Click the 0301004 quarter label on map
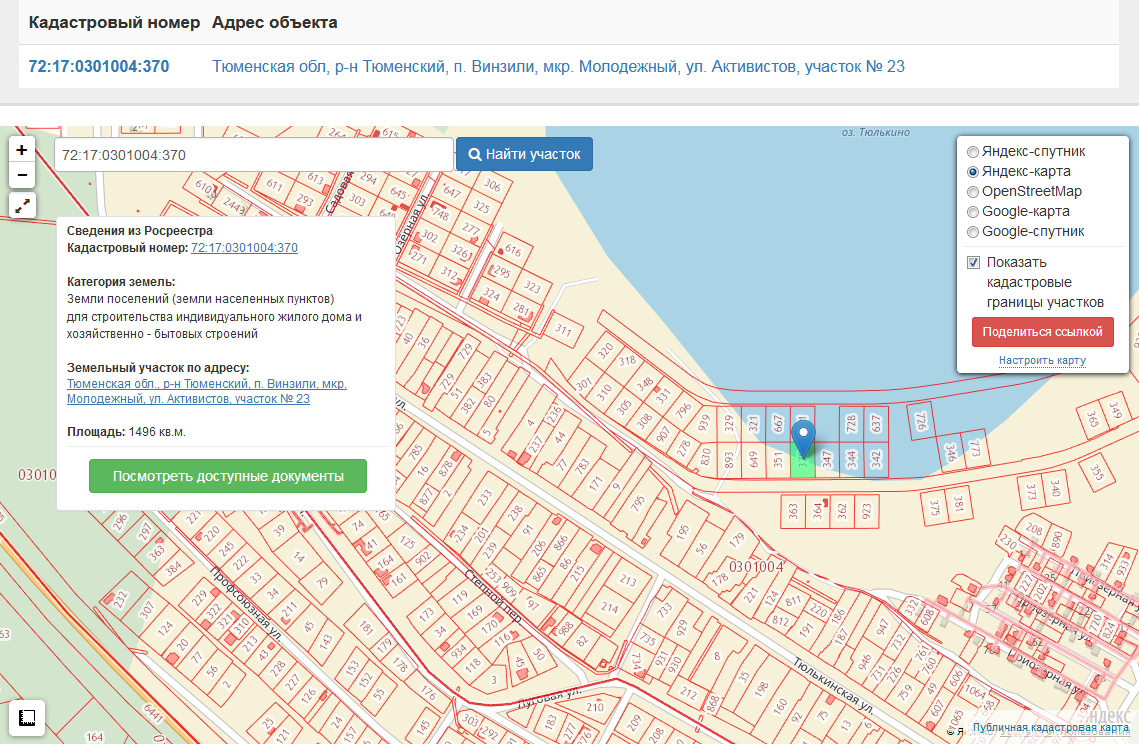 (x=756, y=566)
